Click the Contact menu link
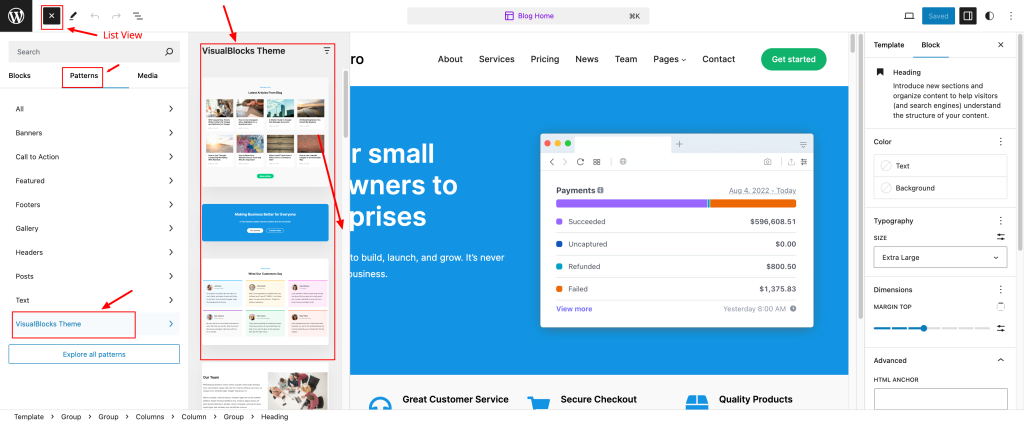 718,59
